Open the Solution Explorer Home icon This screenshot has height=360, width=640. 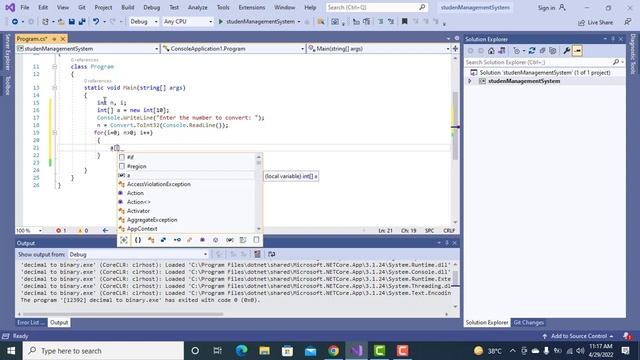click(x=491, y=51)
